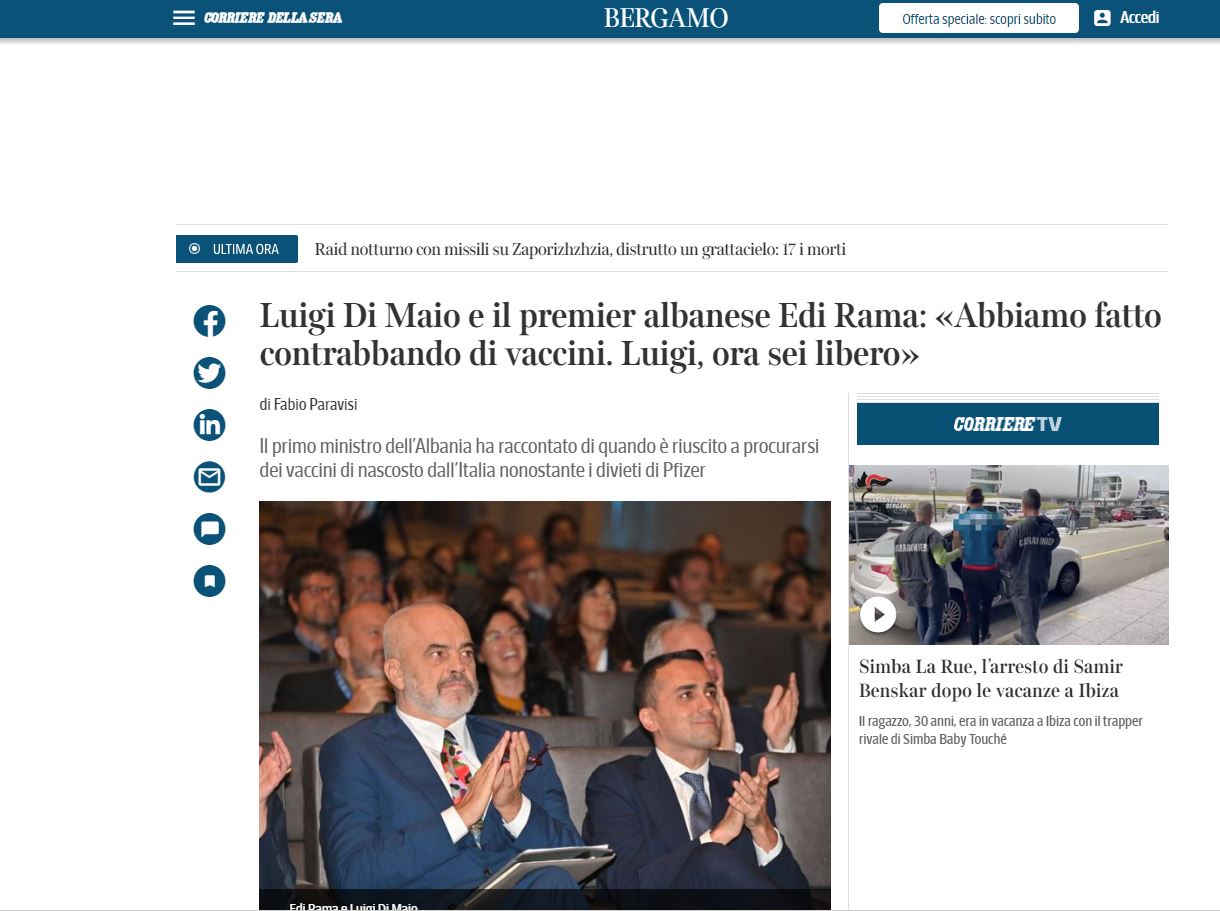
Task: Click the Accedi login link
Action: 1139,18
